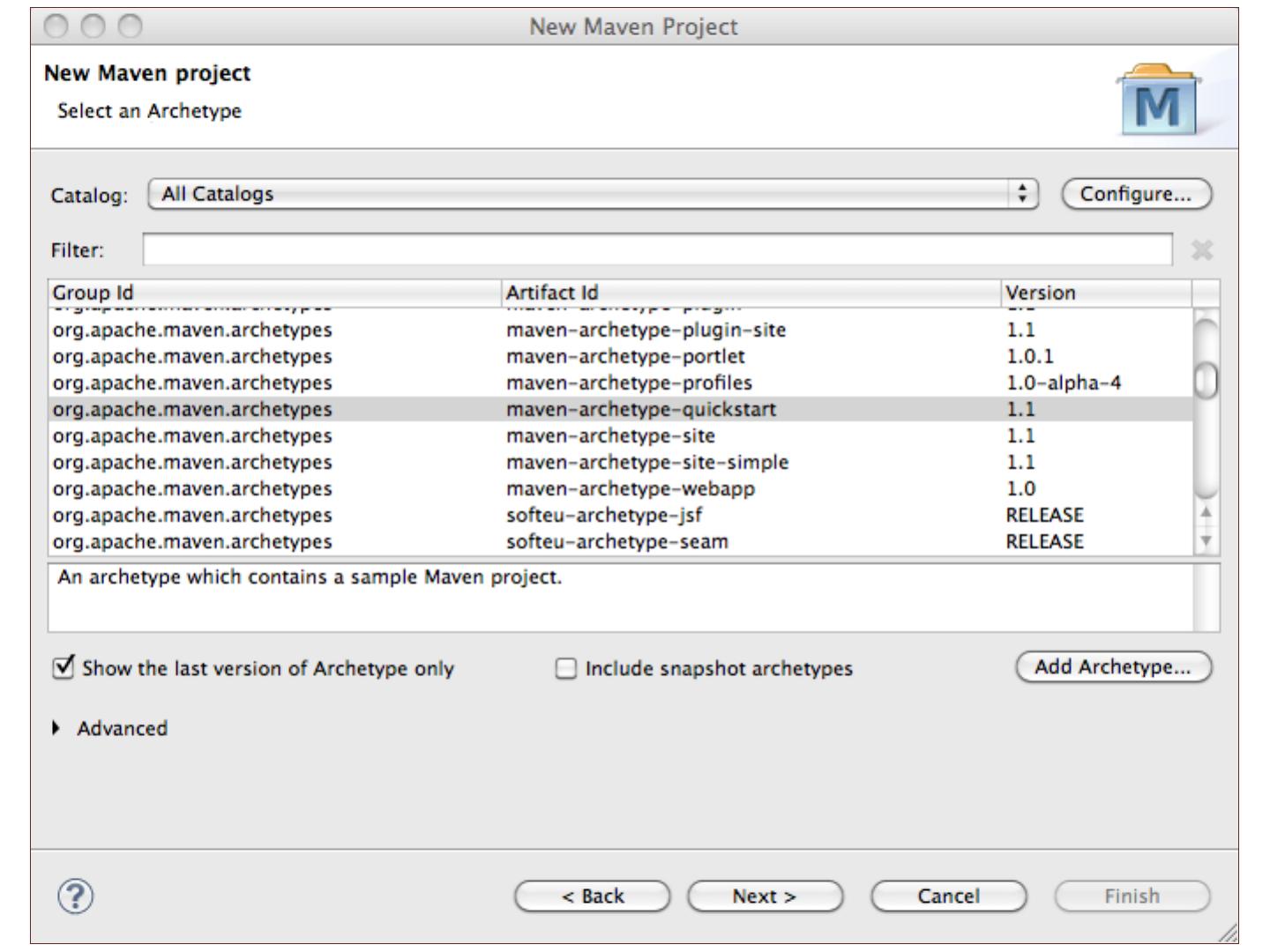Click the scroll up arrow in archetype list

1206,514
